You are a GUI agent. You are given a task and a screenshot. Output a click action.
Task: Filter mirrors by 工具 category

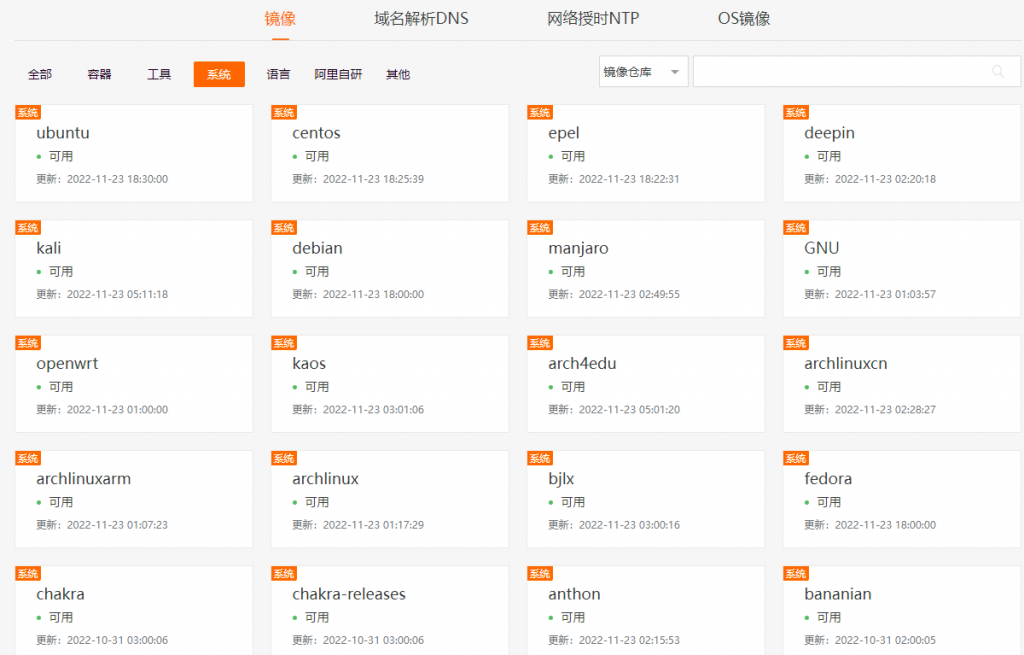tap(159, 74)
